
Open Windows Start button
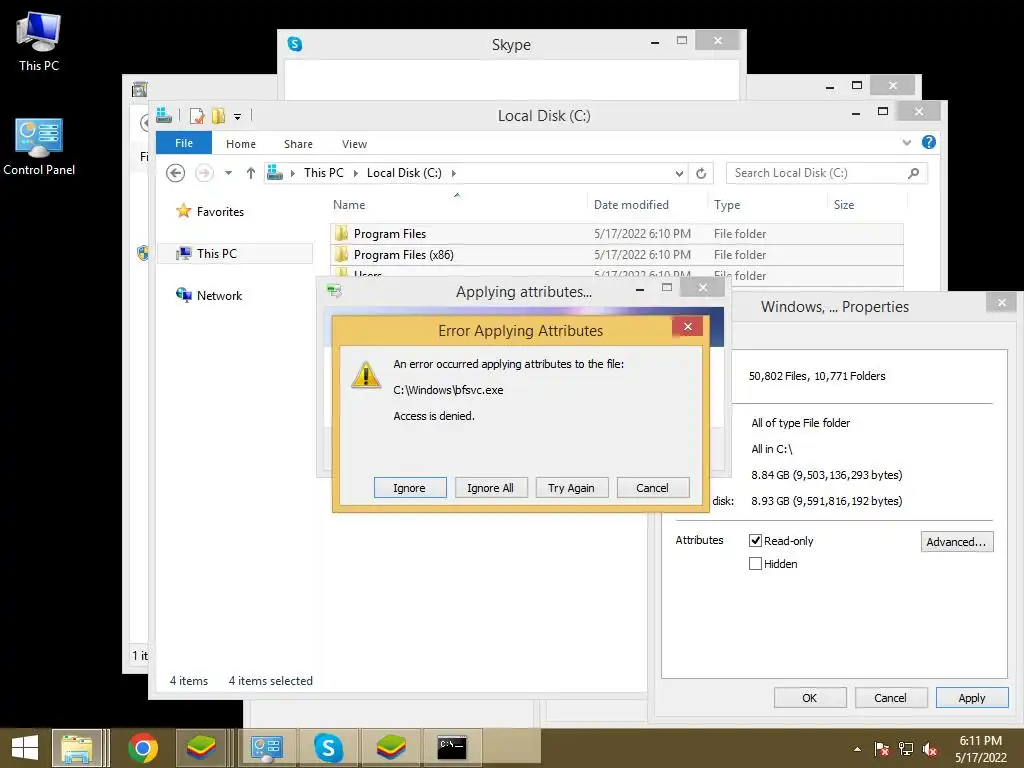click(x=25, y=748)
